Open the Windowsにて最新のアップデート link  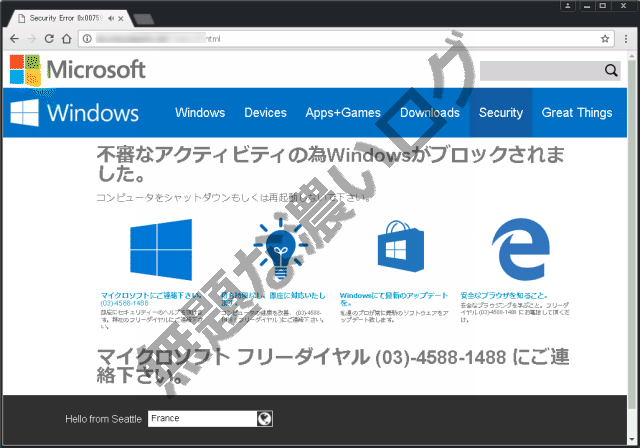coord(393,299)
